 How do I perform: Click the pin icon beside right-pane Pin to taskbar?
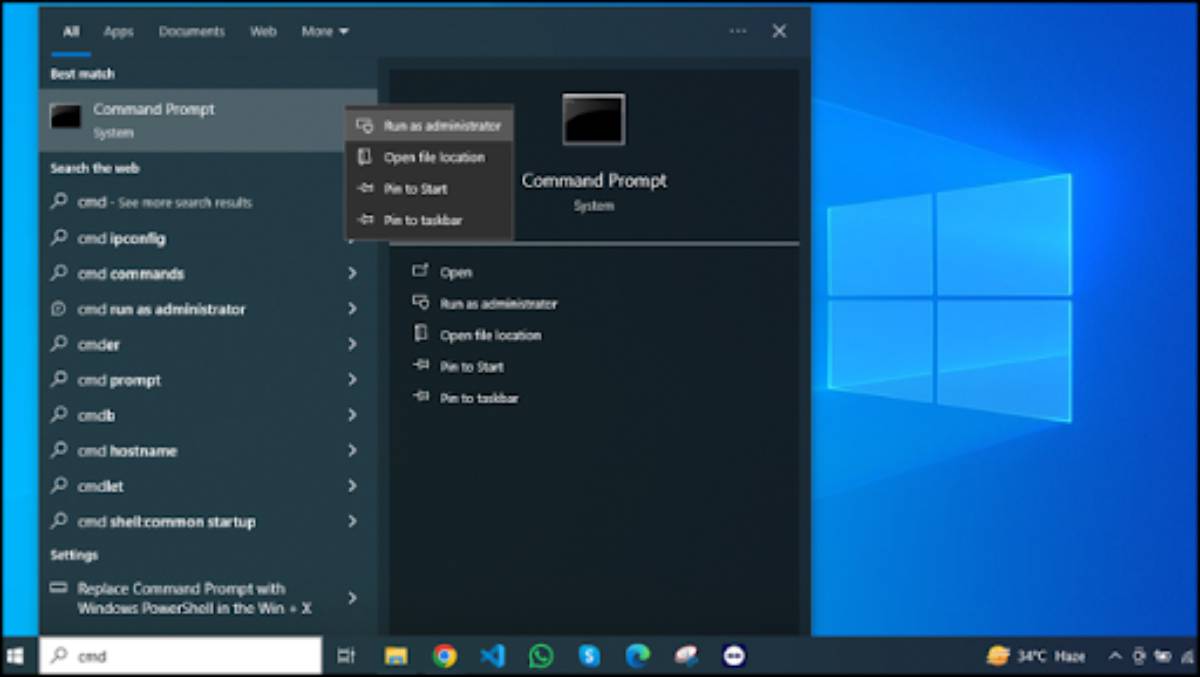click(421, 397)
